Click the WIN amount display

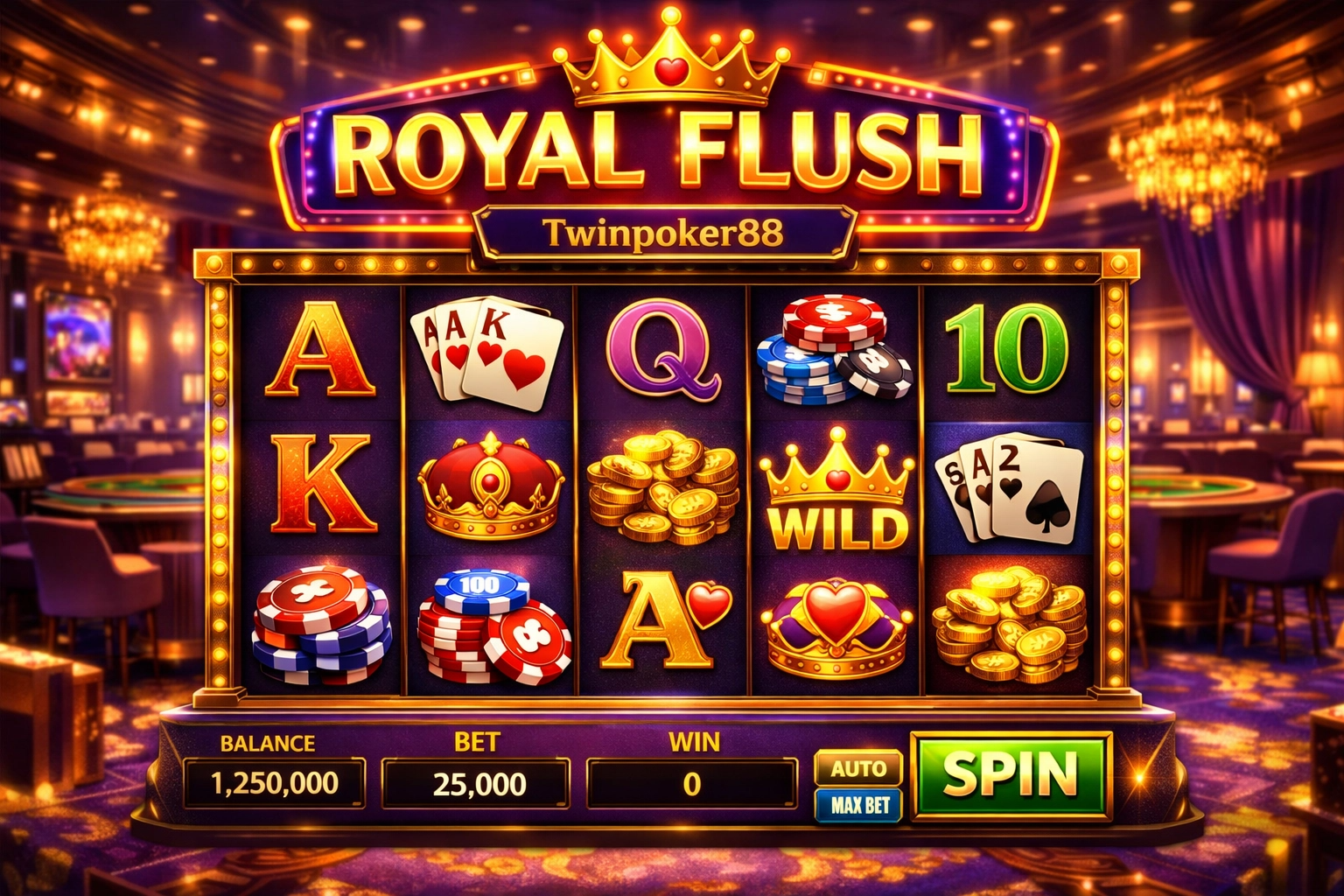pos(691,783)
